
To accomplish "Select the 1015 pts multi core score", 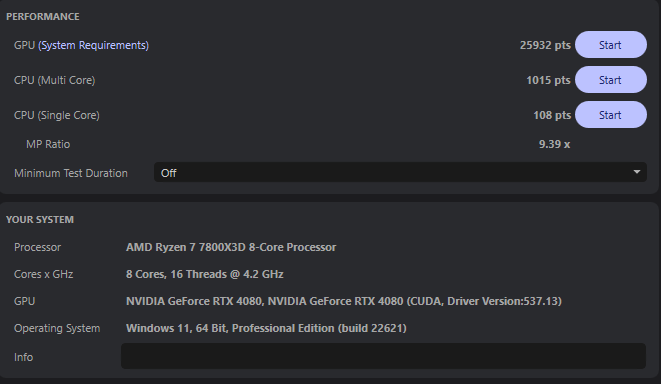I will click(x=548, y=80).
